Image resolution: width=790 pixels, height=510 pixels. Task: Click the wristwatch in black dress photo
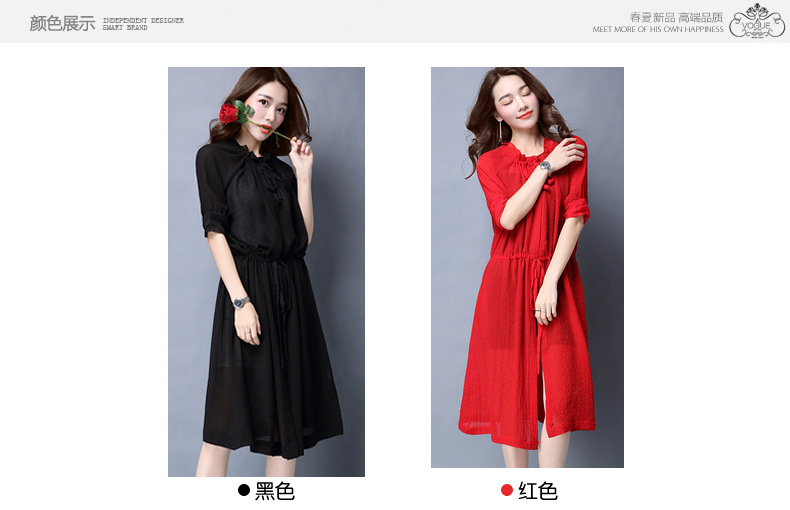[x=241, y=302]
